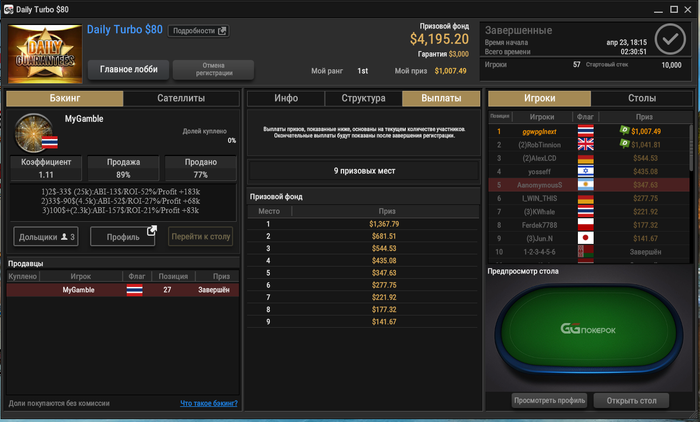This screenshot has height=422, width=700.
Task: Select player (2)RobTinnion row
Action: (x=589, y=145)
